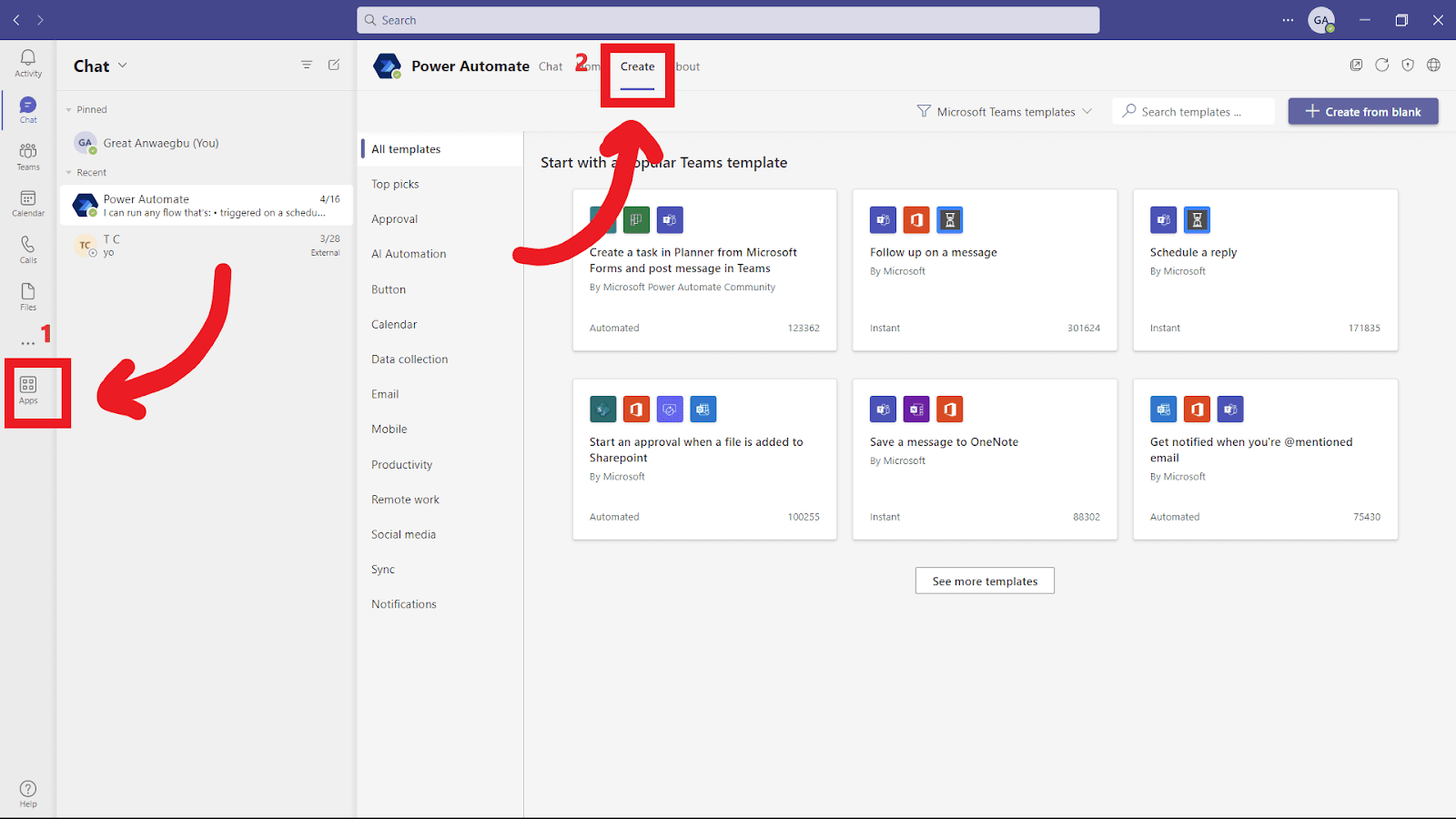Click the Create from blank button
This screenshot has height=819, width=1456.
pos(1362,111)
